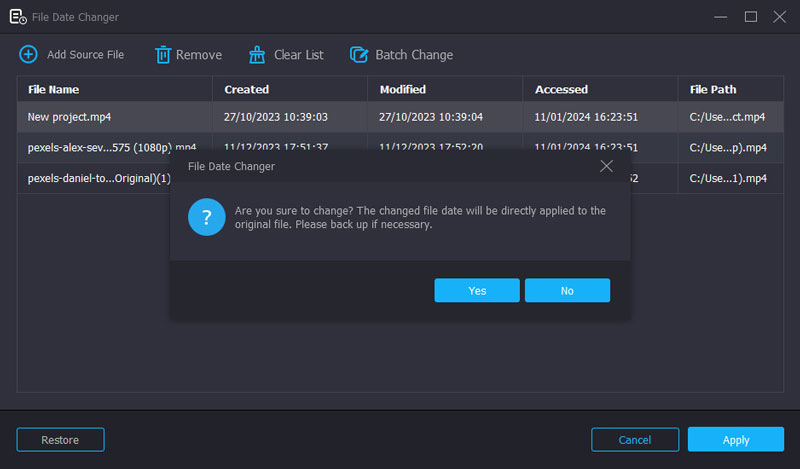The image size is (800, 469).
Task: Click the File Date Changer app logo
Action: coord(17,16)
